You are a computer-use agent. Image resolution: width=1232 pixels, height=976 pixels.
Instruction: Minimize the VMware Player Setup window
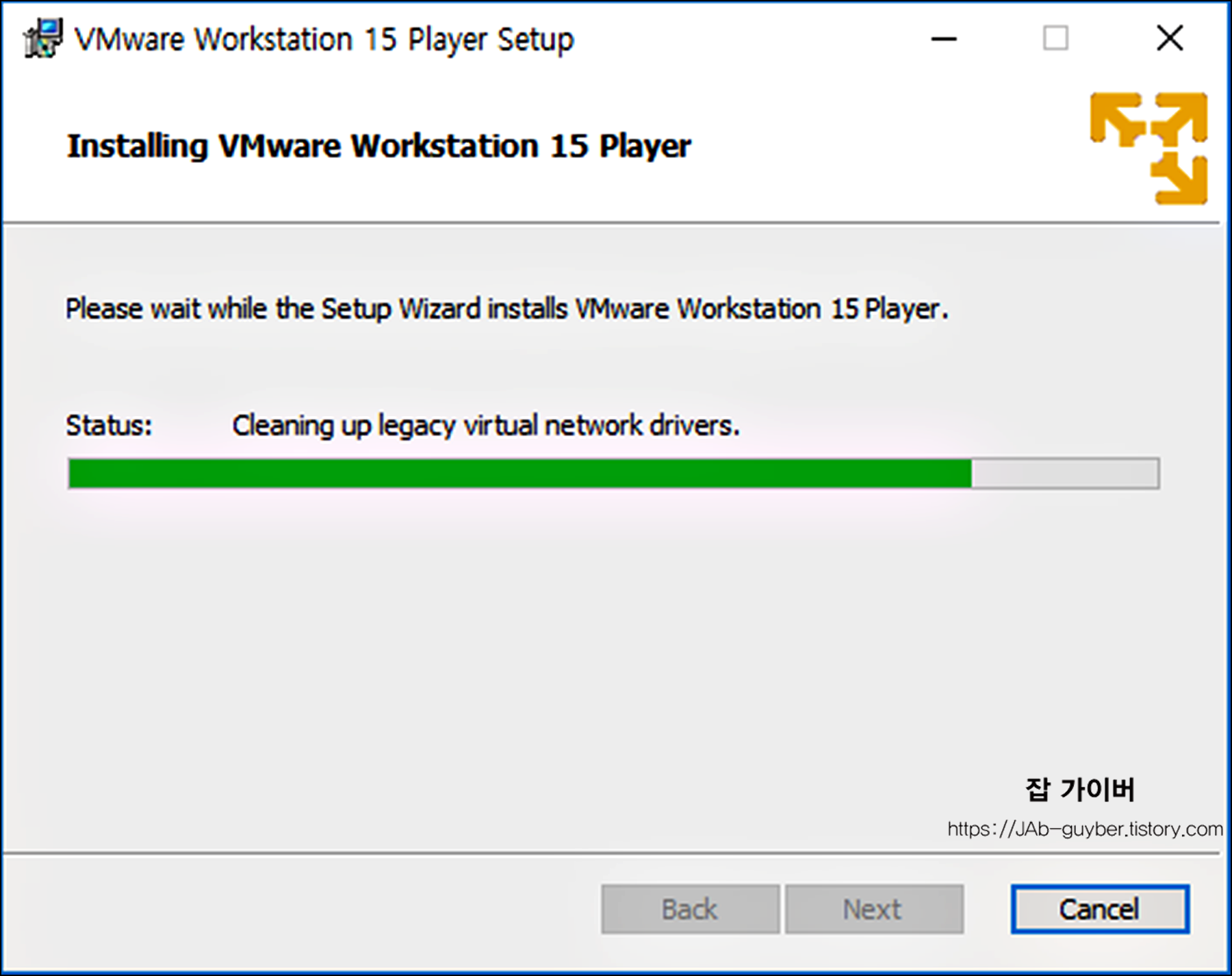(x=944, y=39)
